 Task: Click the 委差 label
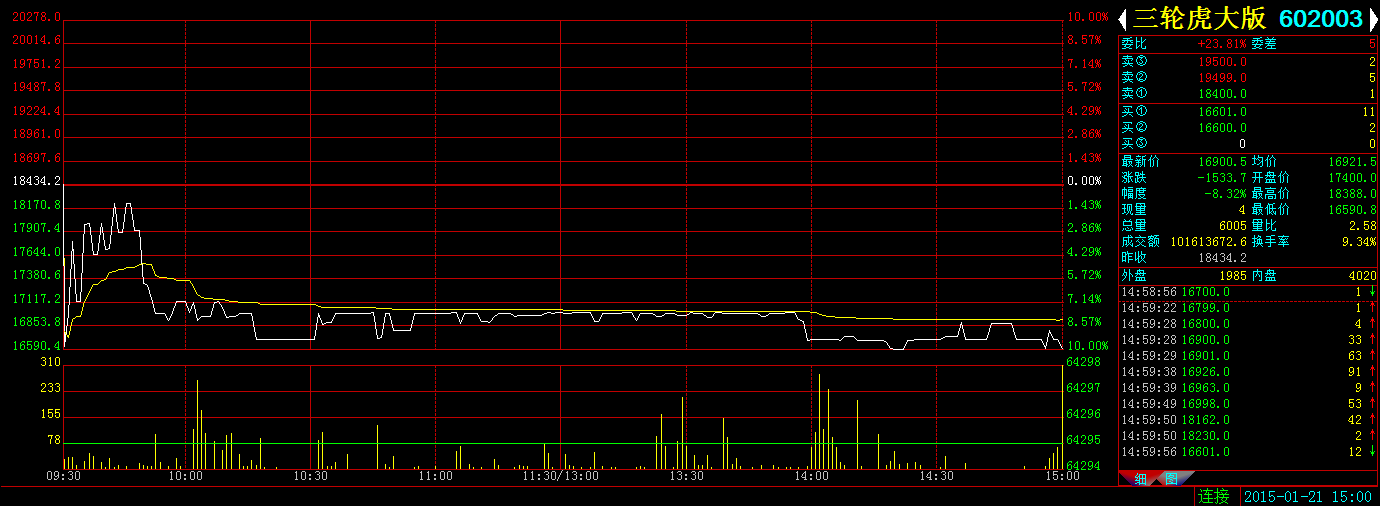coord(1264,44)
